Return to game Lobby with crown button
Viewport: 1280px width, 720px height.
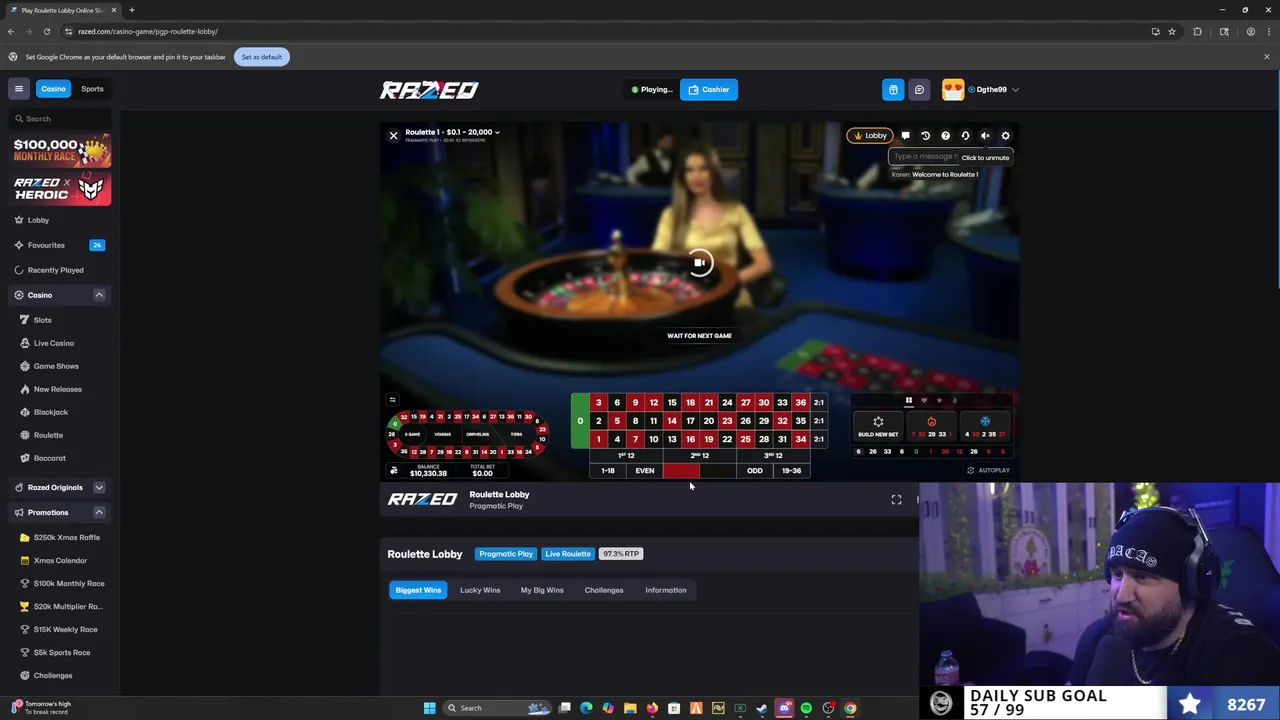click(870, 136)
